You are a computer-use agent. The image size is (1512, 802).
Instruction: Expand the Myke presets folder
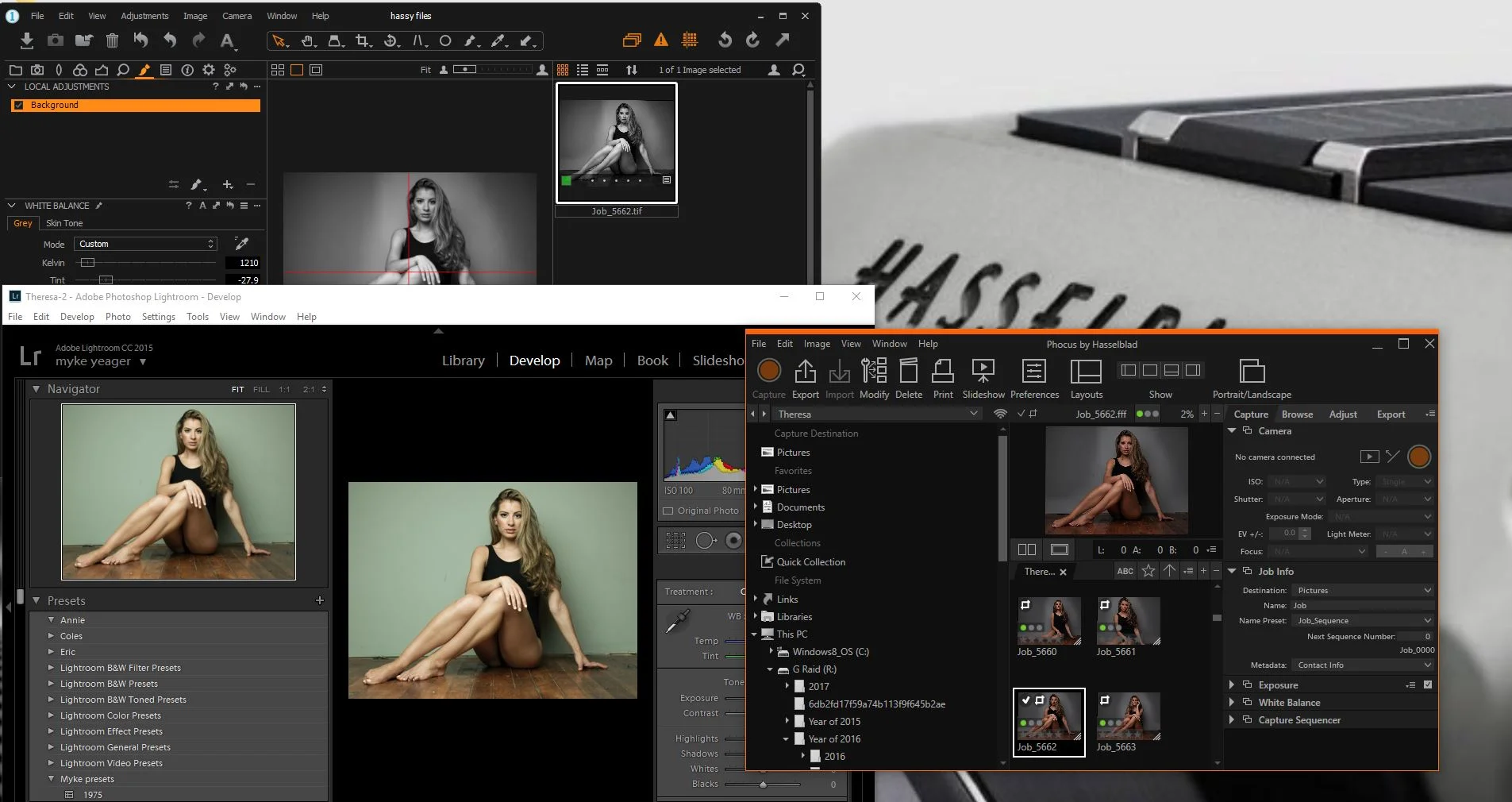point(51,779)
